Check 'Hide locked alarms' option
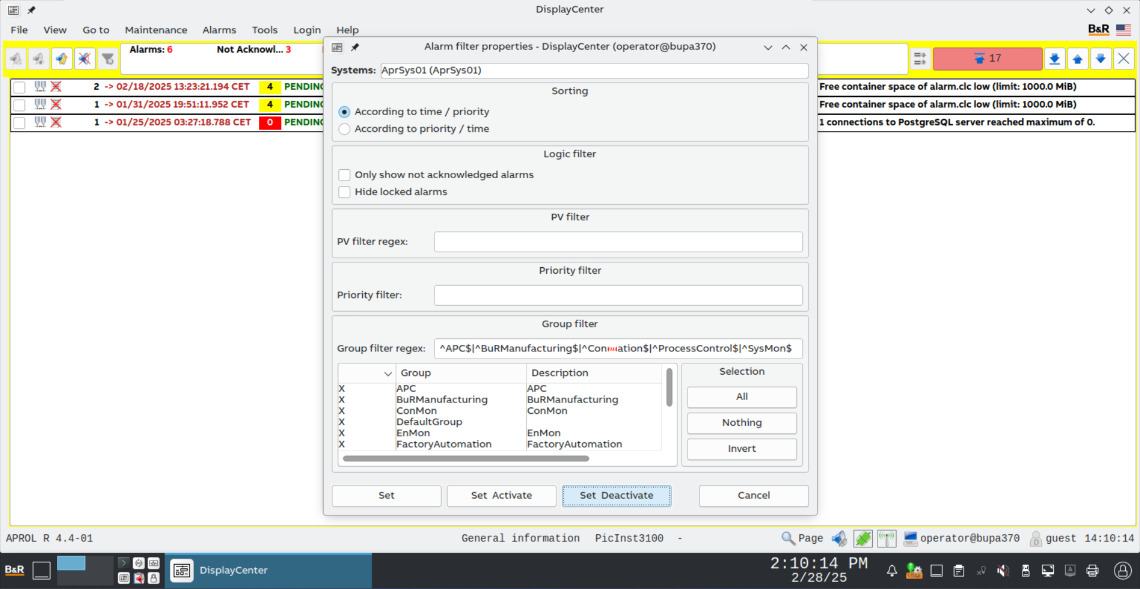The height and width of the screenshot is (589, 1140). pos(345,192)
